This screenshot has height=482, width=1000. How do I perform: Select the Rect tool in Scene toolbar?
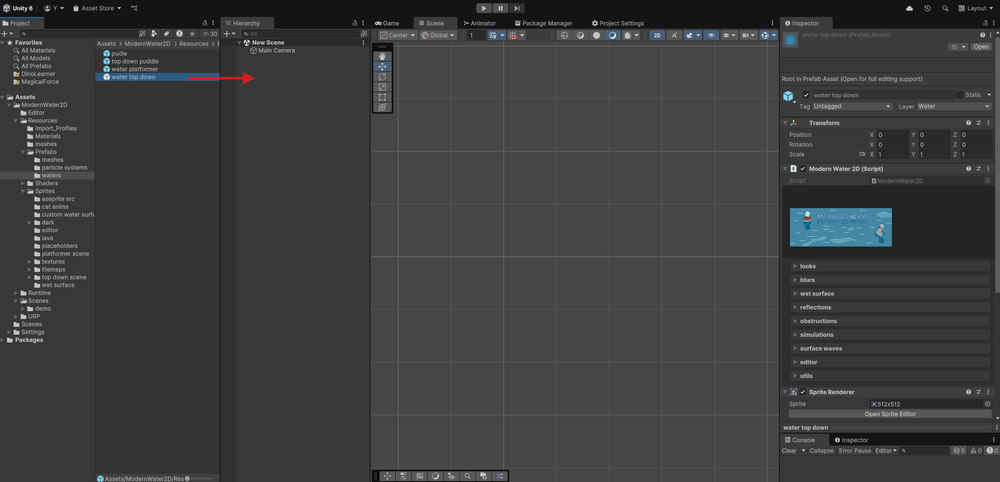click(382, 98)
